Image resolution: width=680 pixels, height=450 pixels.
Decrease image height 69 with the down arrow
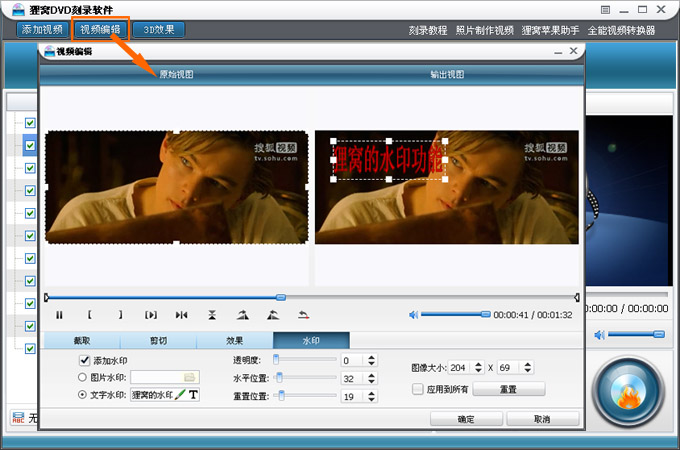click(528, 370)
